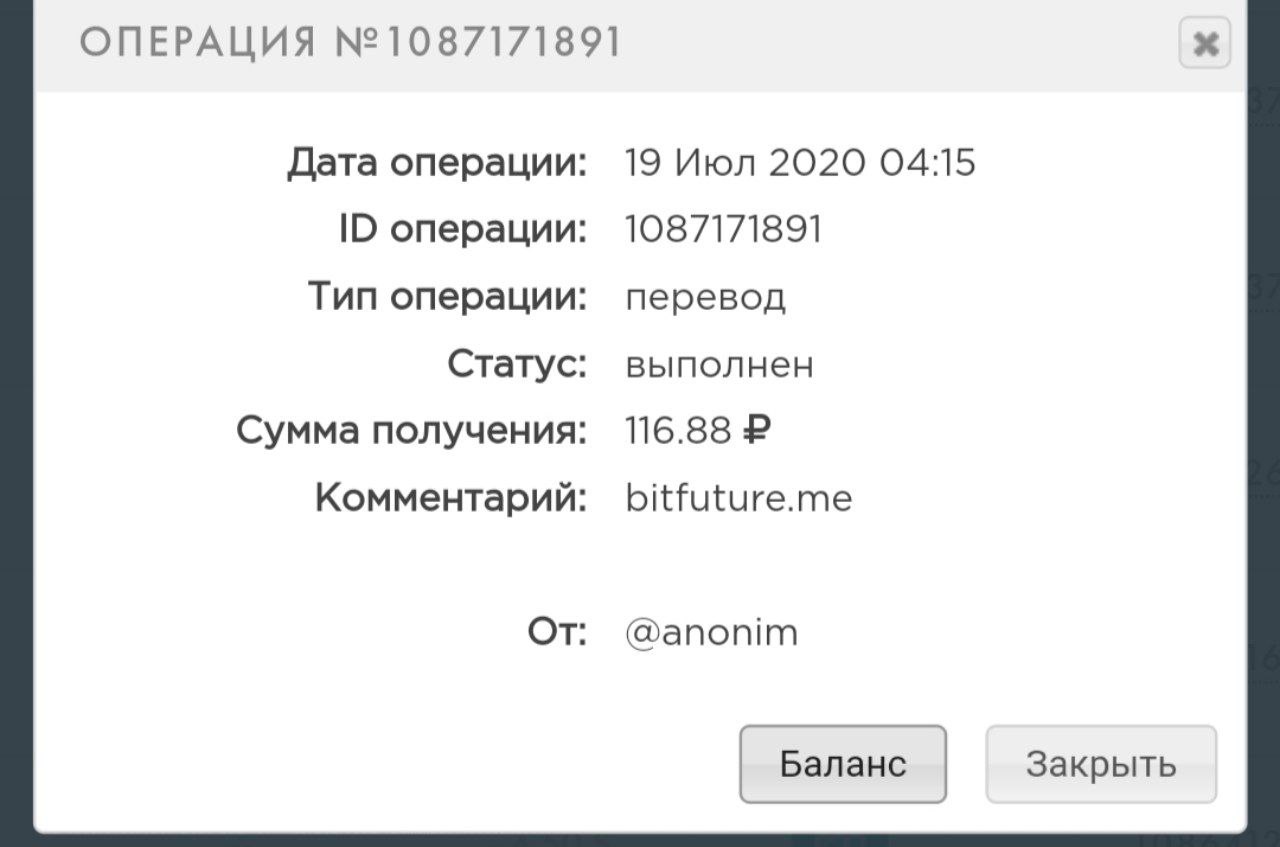The image size is (1280, 847).
Task: Click the dialog title ОПЕРАЦИЯ №1087171891
Action: click(x=350, y=43)
